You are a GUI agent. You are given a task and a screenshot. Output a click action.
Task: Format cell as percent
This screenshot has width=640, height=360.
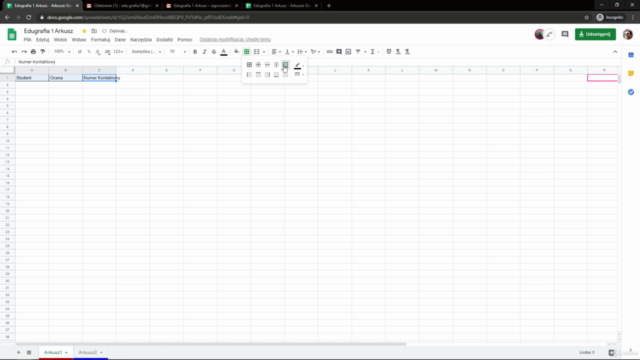point(89,52)
